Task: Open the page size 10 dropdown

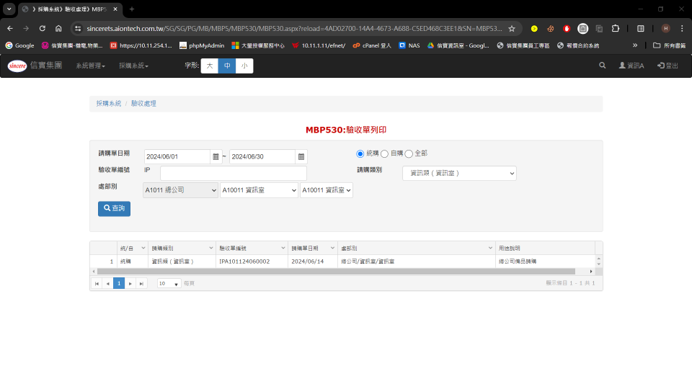Action: pyautogui.click(x=169, y=284)
